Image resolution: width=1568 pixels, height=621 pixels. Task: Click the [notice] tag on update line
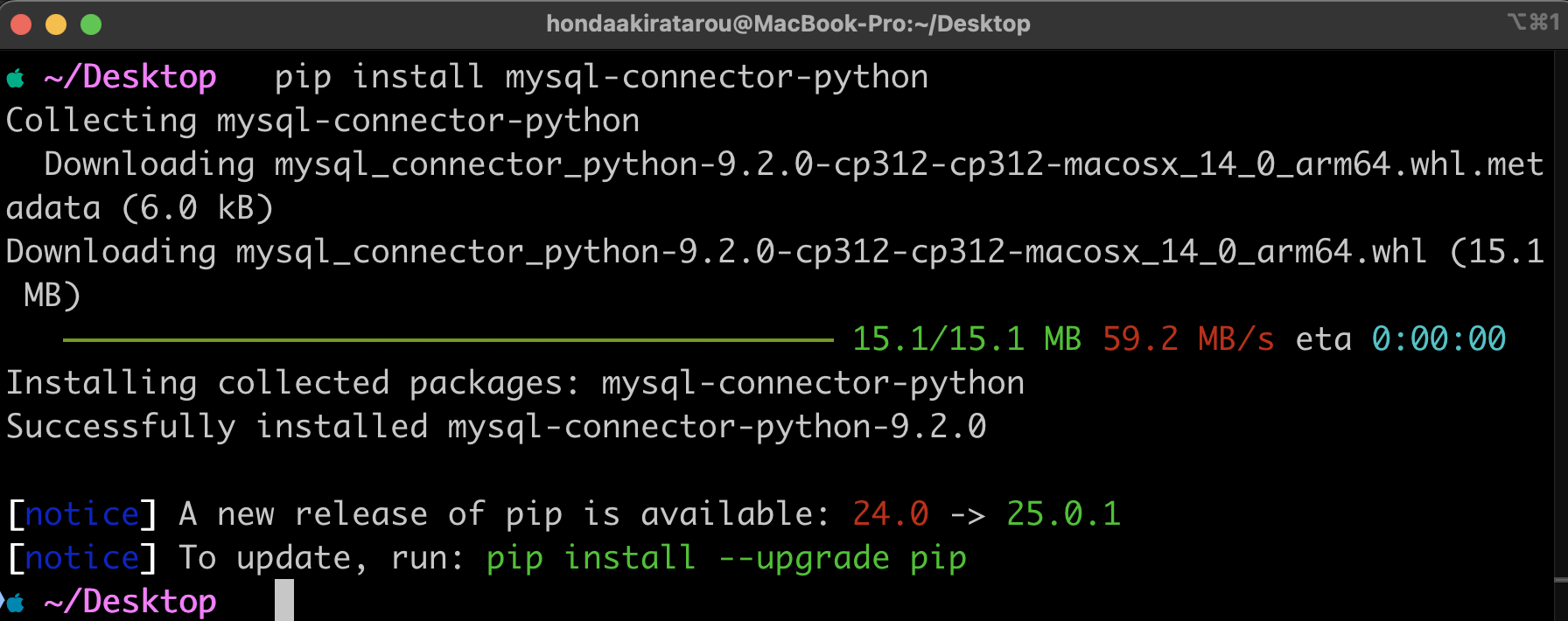pyautogui.click(x=80, y=557)
